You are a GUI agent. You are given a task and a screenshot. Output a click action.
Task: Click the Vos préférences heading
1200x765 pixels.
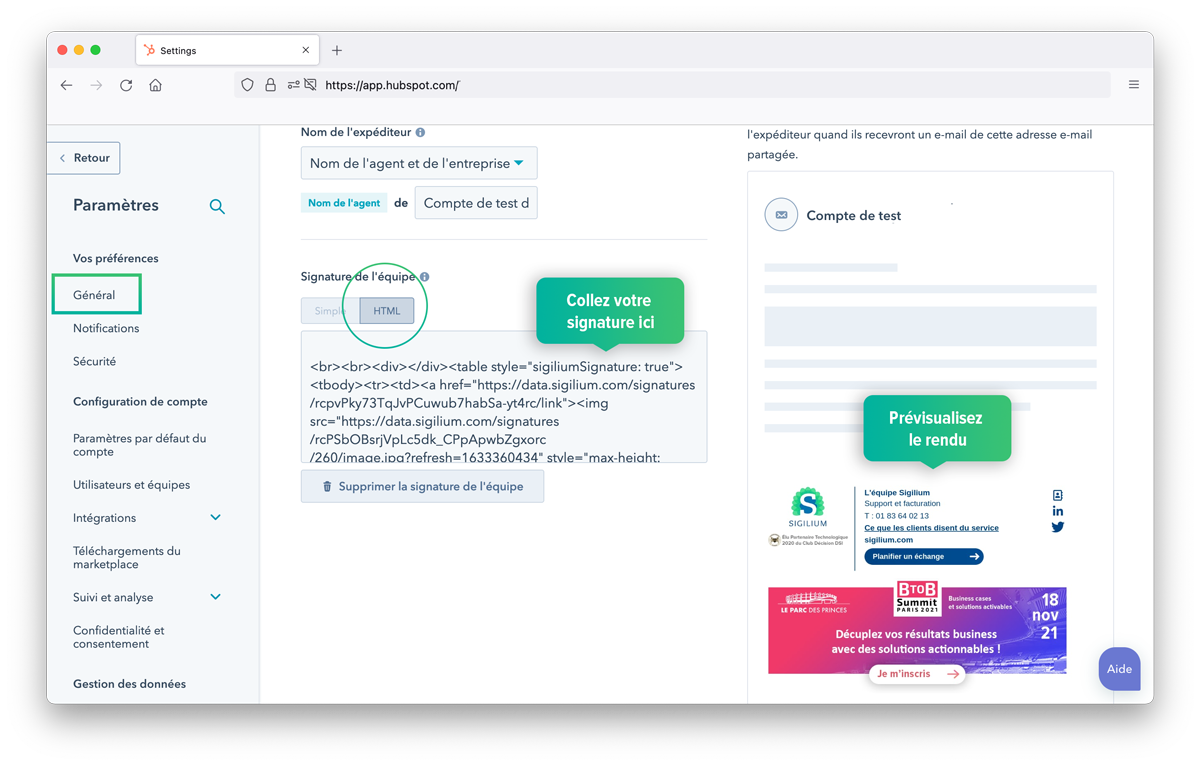coord(116,258)
